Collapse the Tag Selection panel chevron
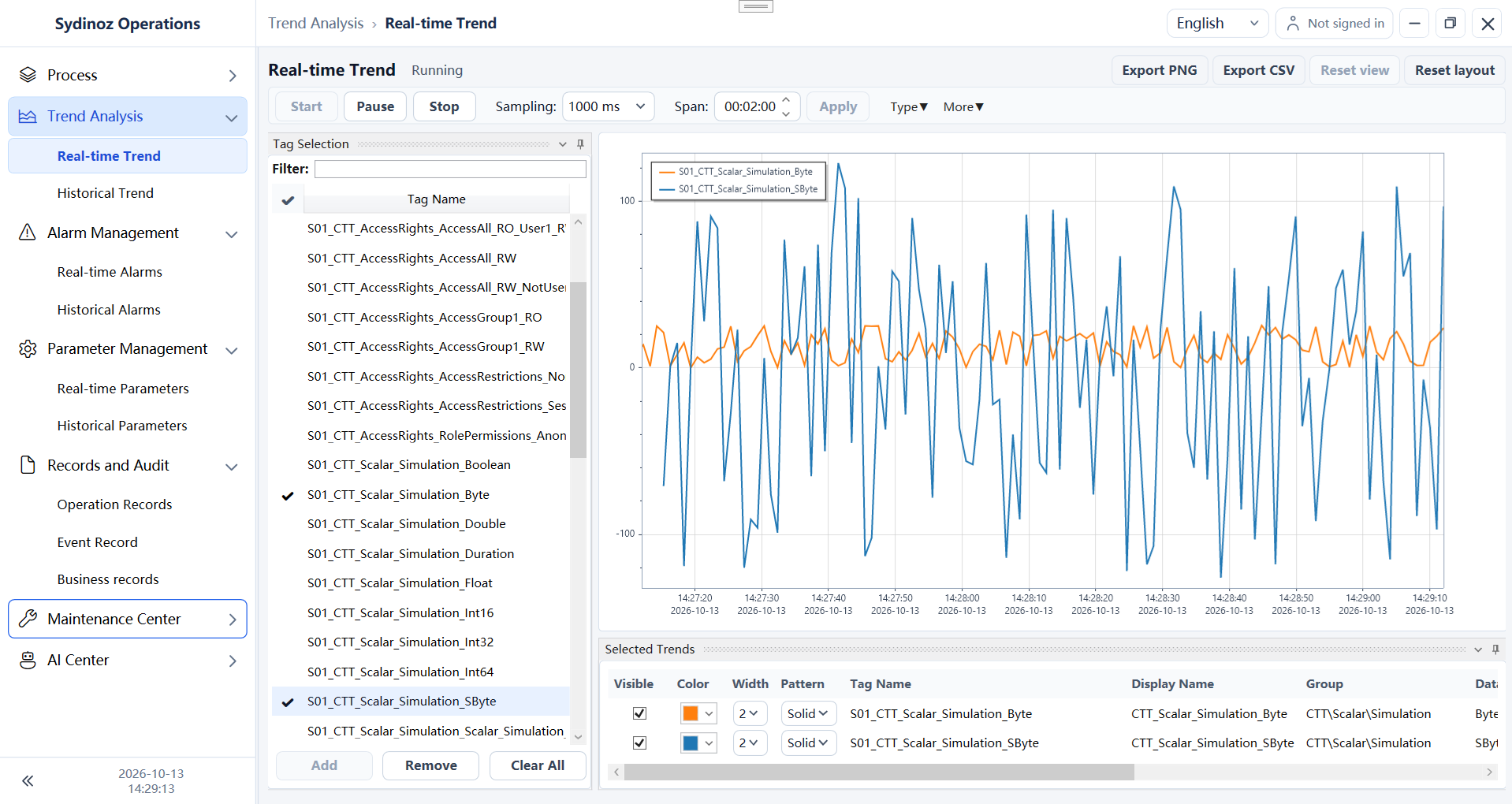 pyautogui.click(x=562, y=143)
